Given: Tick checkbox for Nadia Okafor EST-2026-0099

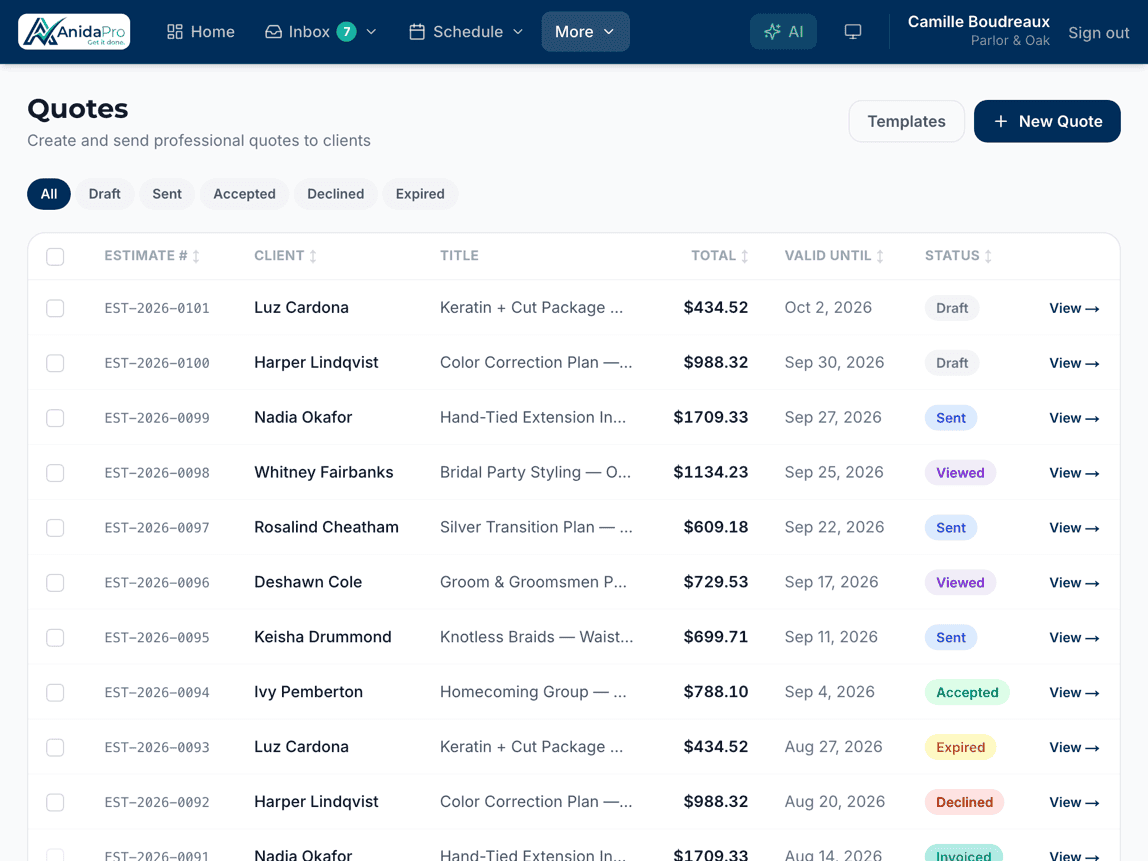Looking at the screenshot, I should pos(55,418).
